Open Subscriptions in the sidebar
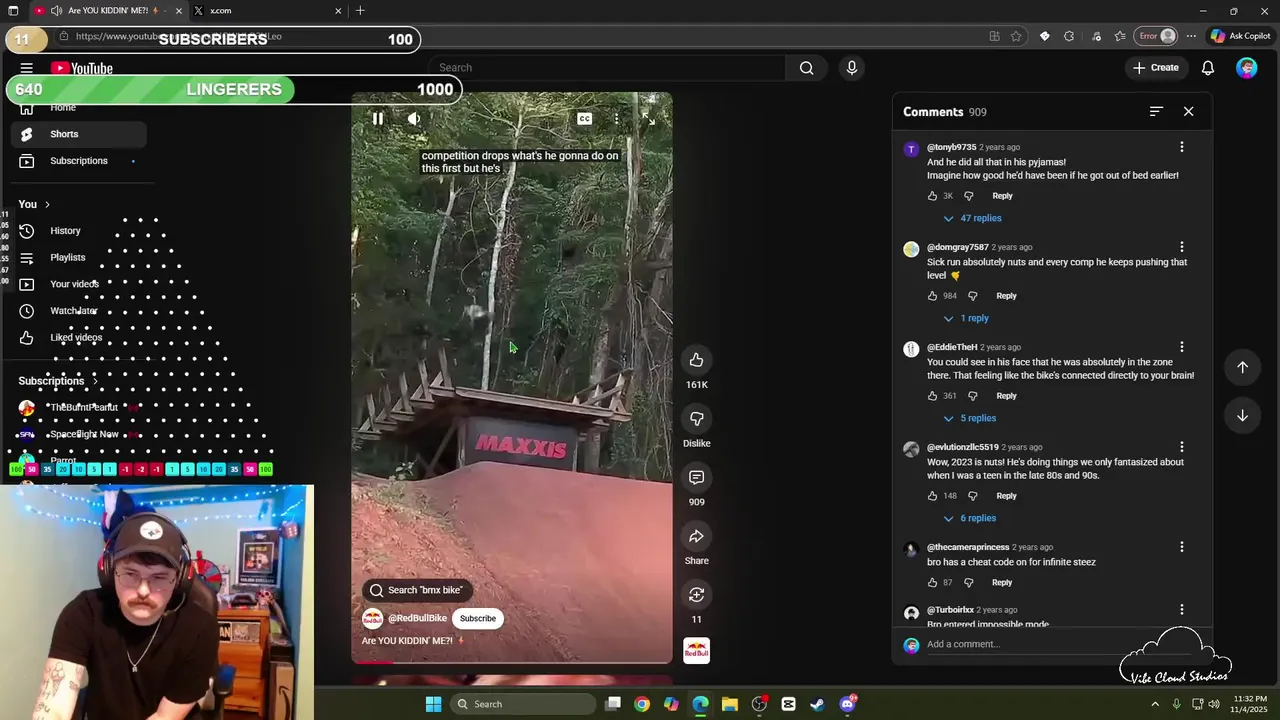This screenshot has width=1280, height=720. (x=78, y=161)
